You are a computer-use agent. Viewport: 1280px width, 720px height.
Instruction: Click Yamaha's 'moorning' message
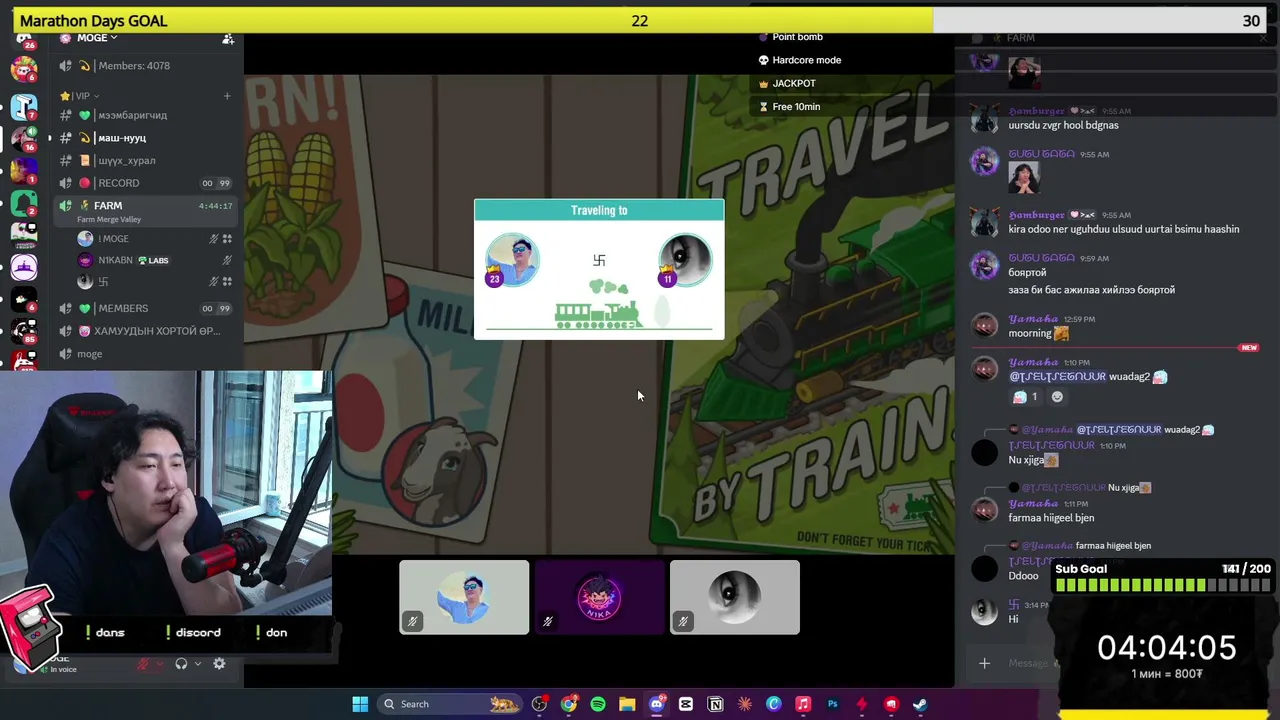(x=1038, y=333)
